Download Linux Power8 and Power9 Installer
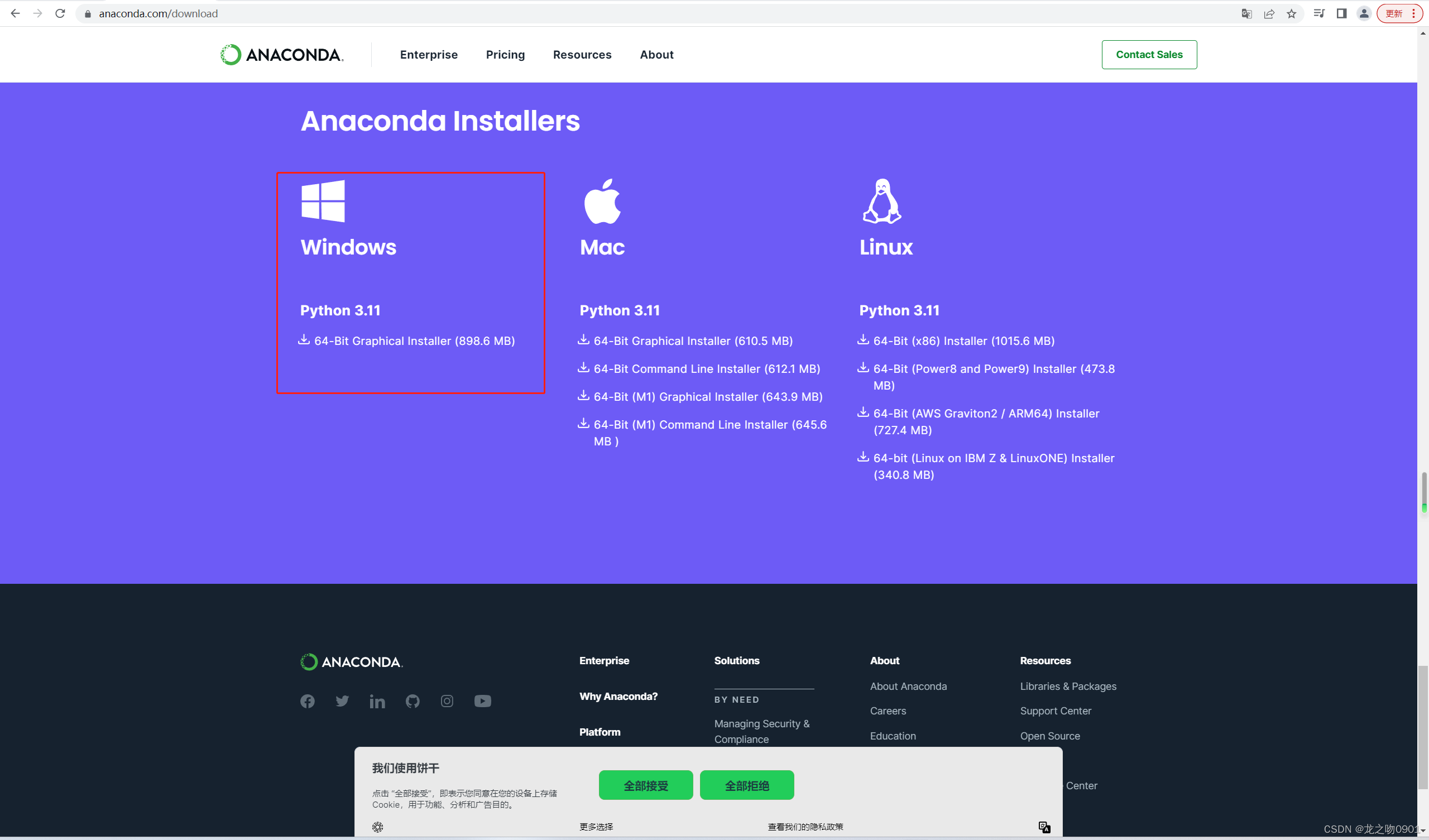The width and height of the screenshot is (1429, 840). click(986, 377)
